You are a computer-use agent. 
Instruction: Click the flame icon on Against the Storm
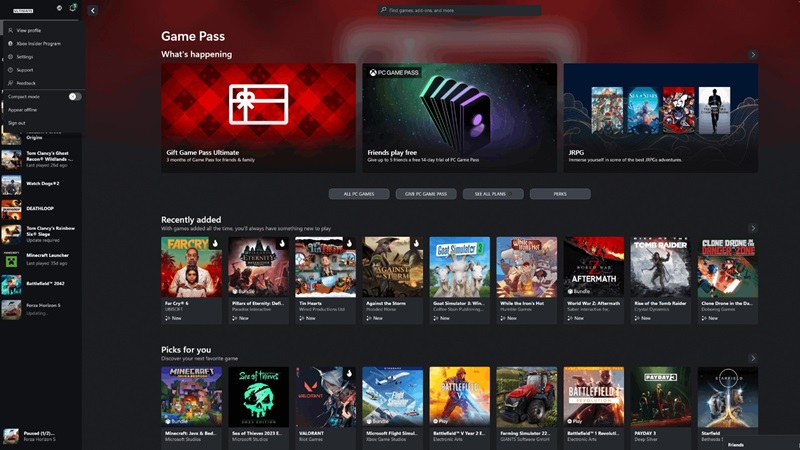pyautogui.click(x=416, y=243)
